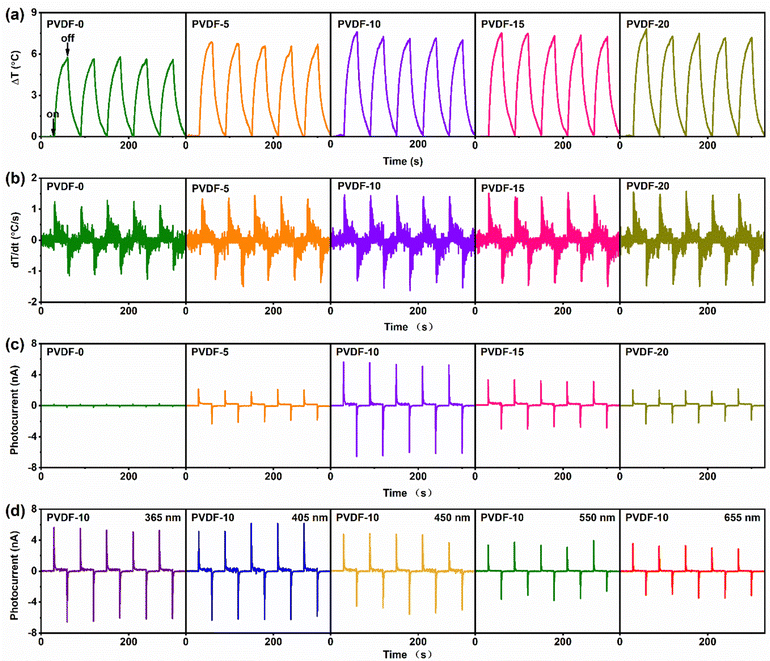The width and height of the screenshot is (770, 661).
Task: Select "Time (s)" axis title under panel (d)
Action: coord(408,654)
